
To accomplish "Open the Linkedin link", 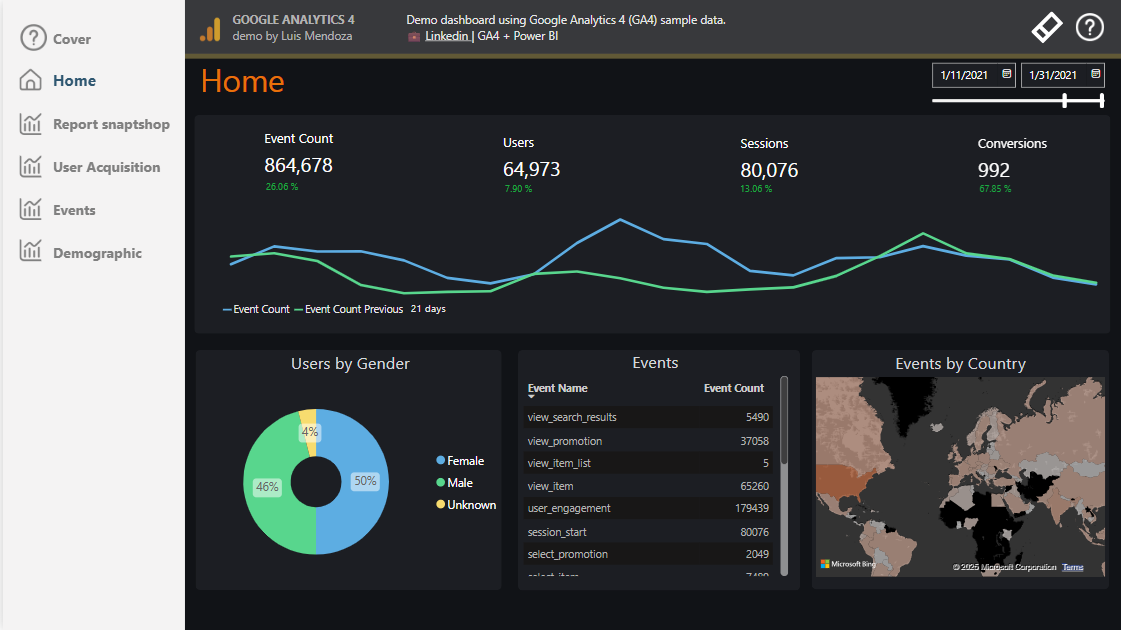I will point(447,36).
